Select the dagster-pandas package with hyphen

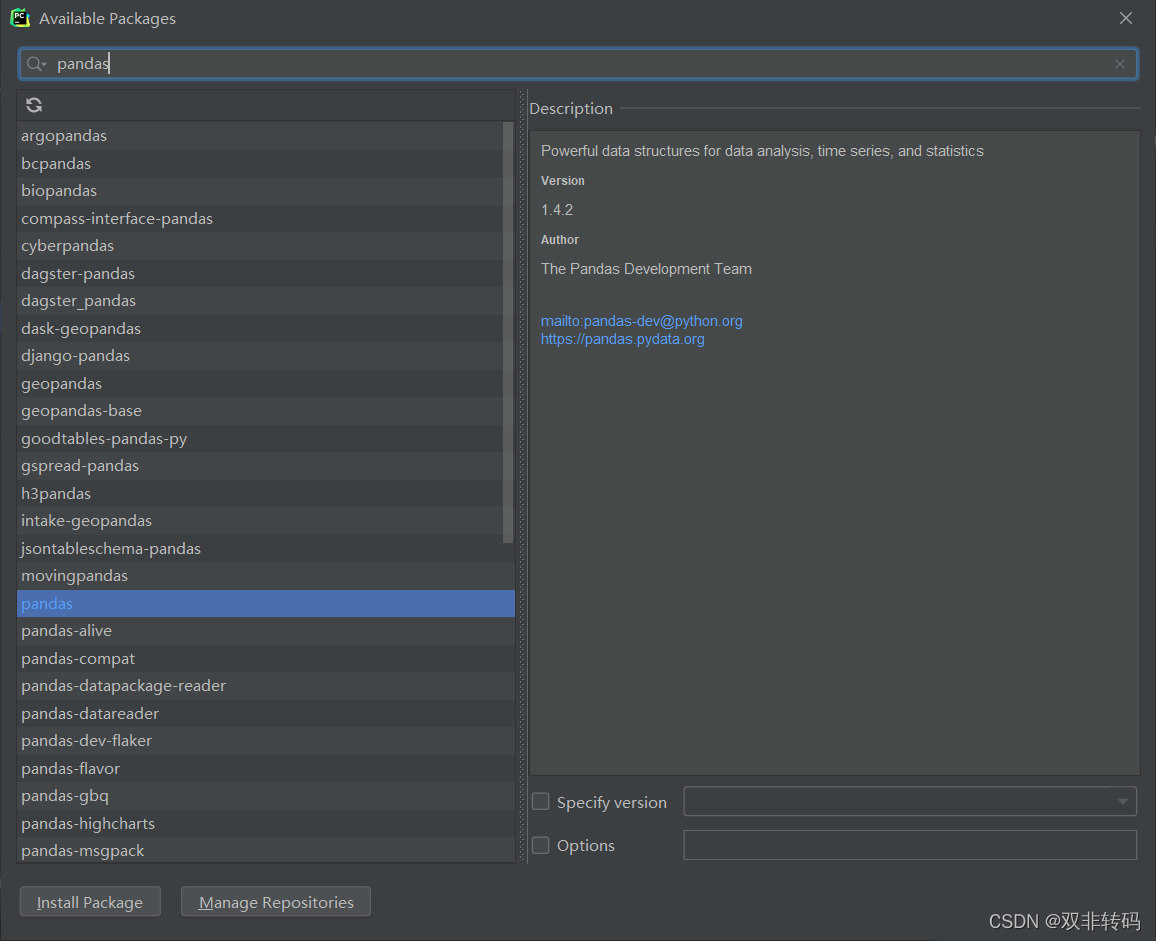coord(260,274)
